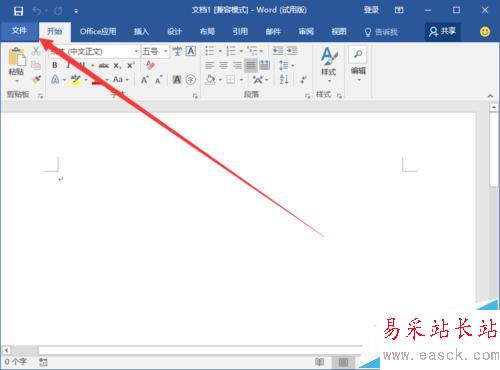This screenshot has width=500, height=370.
Task: Open the 样式 styles gallery
Action: (329, 65)
